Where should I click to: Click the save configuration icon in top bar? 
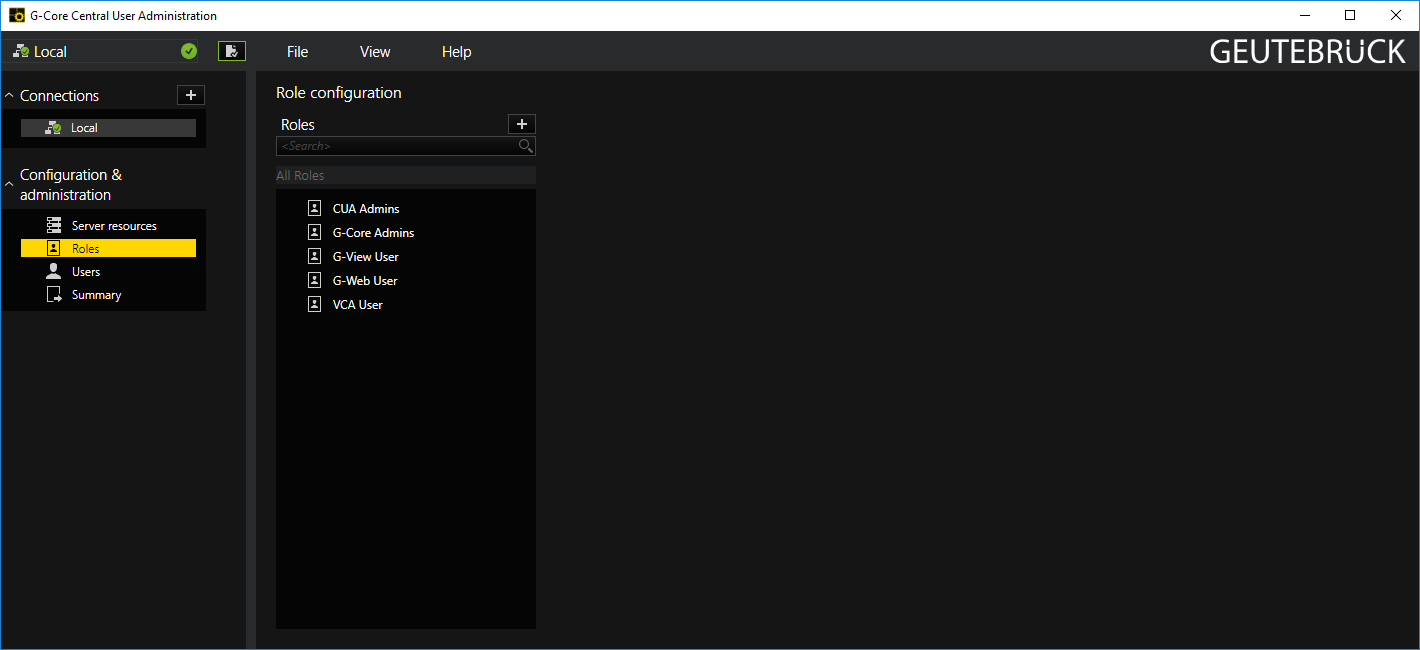232,51
